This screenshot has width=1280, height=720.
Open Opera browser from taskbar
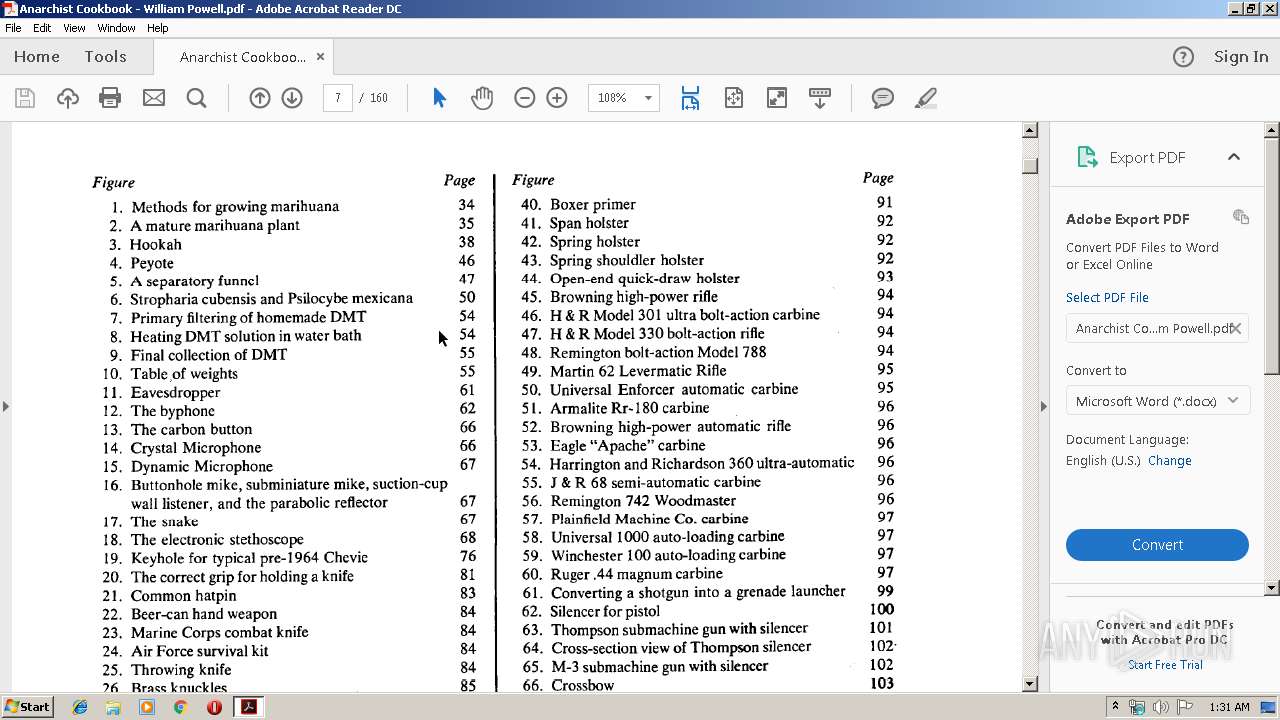click(214, 707)
